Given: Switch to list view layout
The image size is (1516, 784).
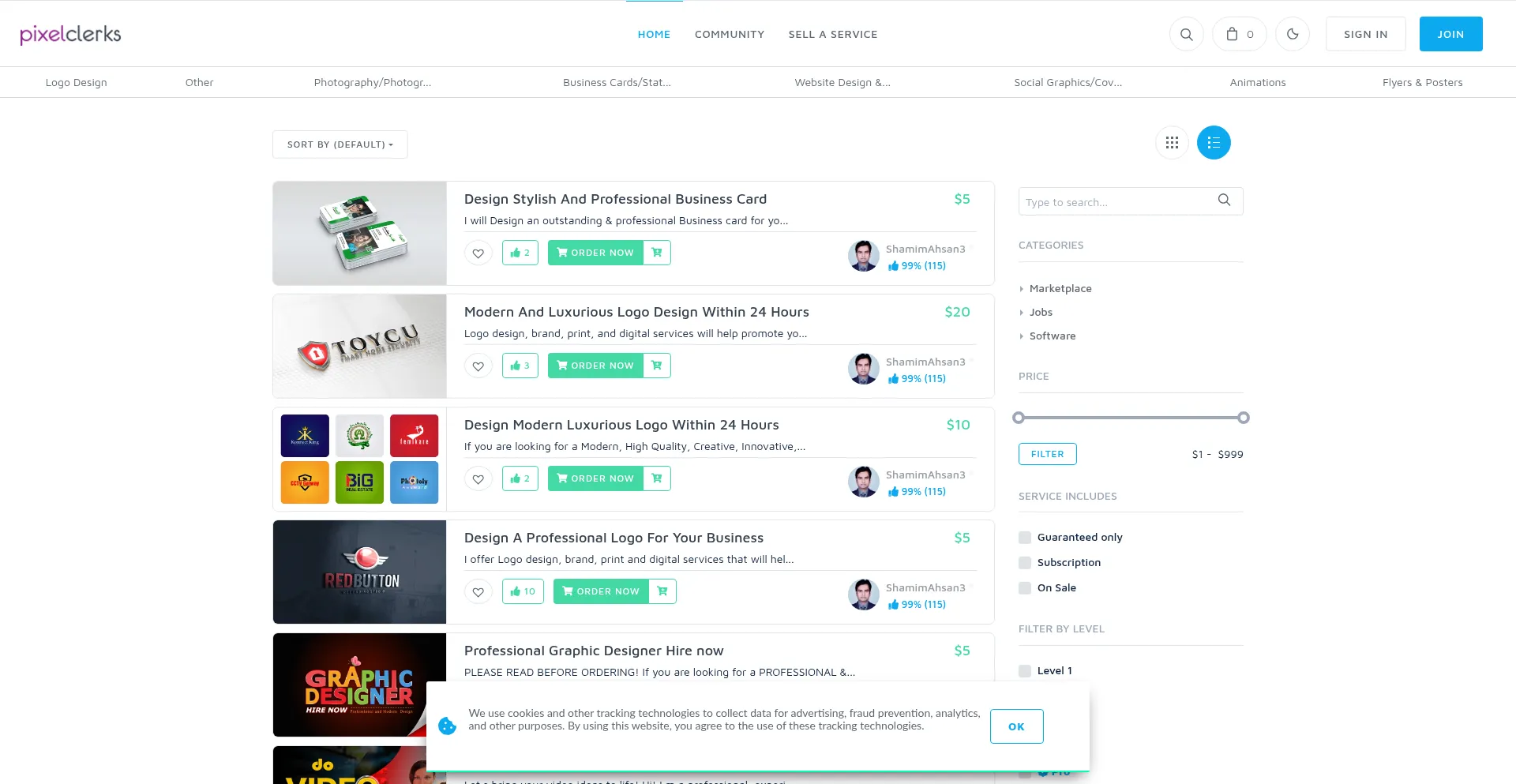Looking at the screenshot, I should click(1214, 143).
